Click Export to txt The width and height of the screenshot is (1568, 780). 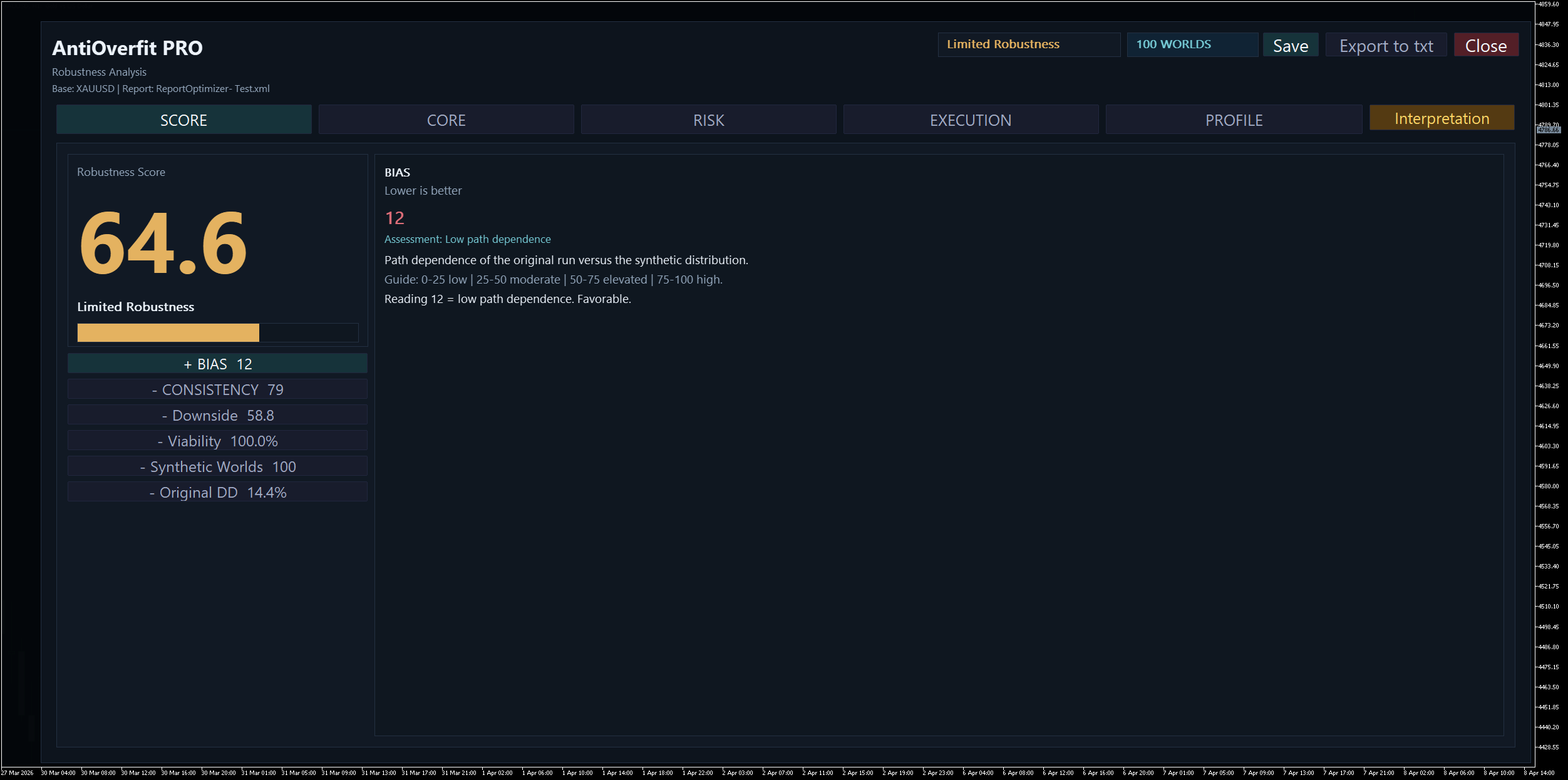tap(1385, 46)
